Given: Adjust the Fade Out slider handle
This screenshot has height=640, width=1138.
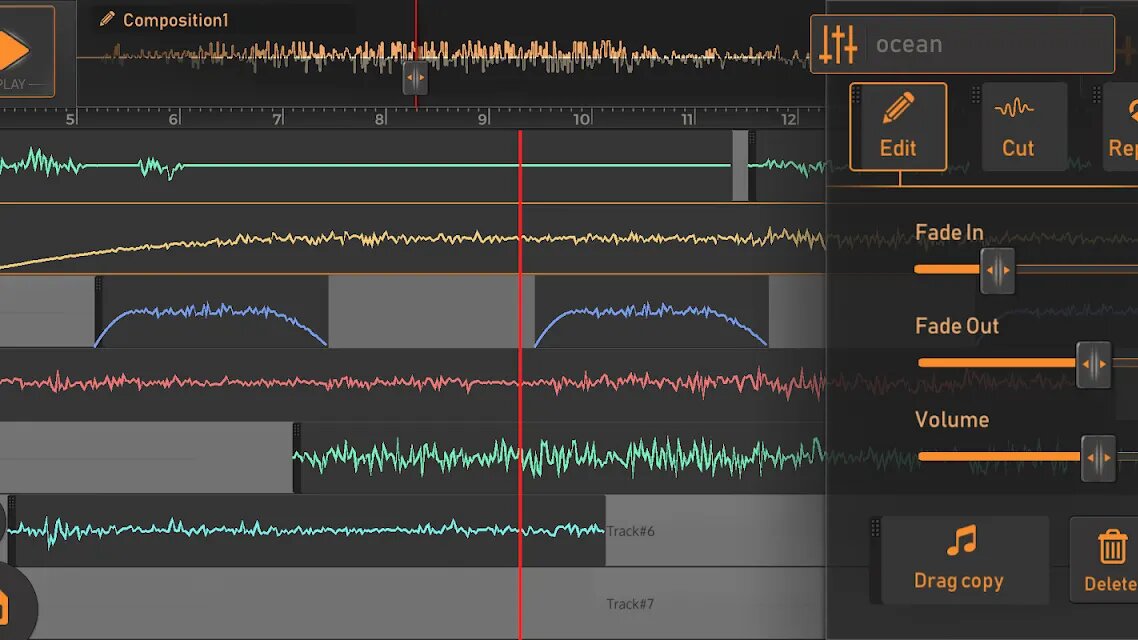Looking at the screenshot, I should click(x=1093, y=364).
